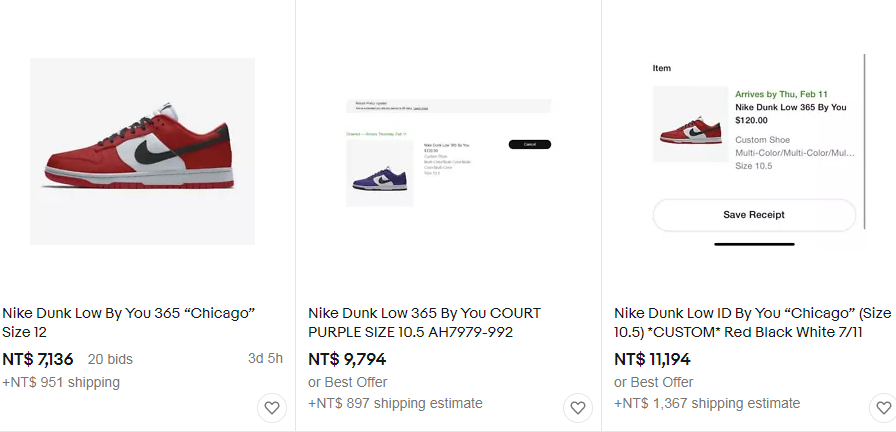
Task: Open the Save Receipt screenshot image
Action: point(754,150)
